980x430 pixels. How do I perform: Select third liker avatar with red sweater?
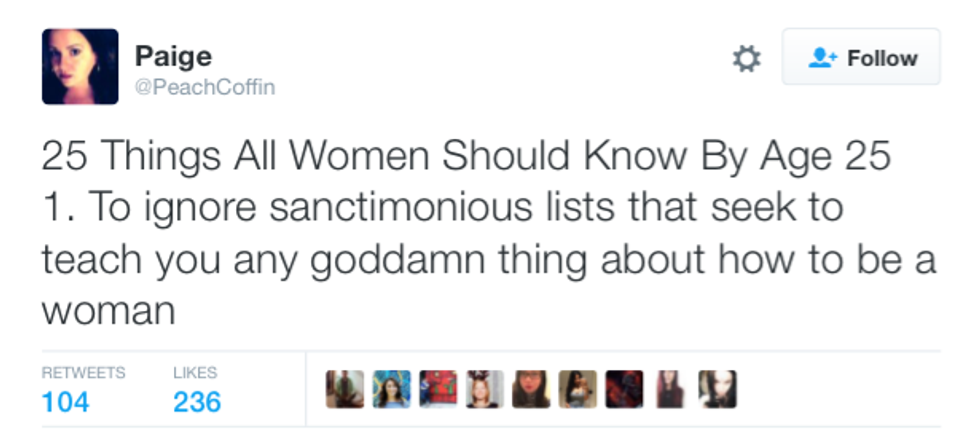pos(437,389)
